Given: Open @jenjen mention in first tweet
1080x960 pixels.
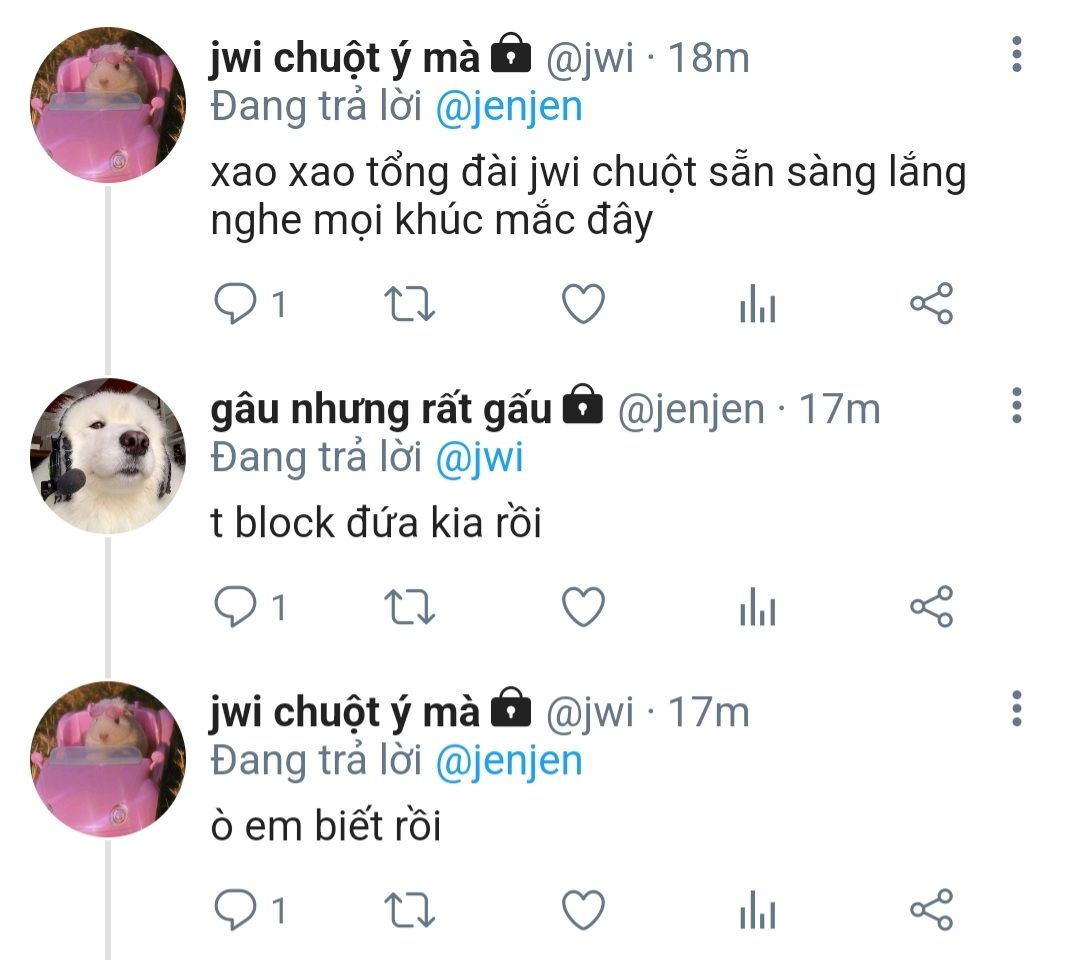Looking at the screenshot, I should [x=509, y=108].
